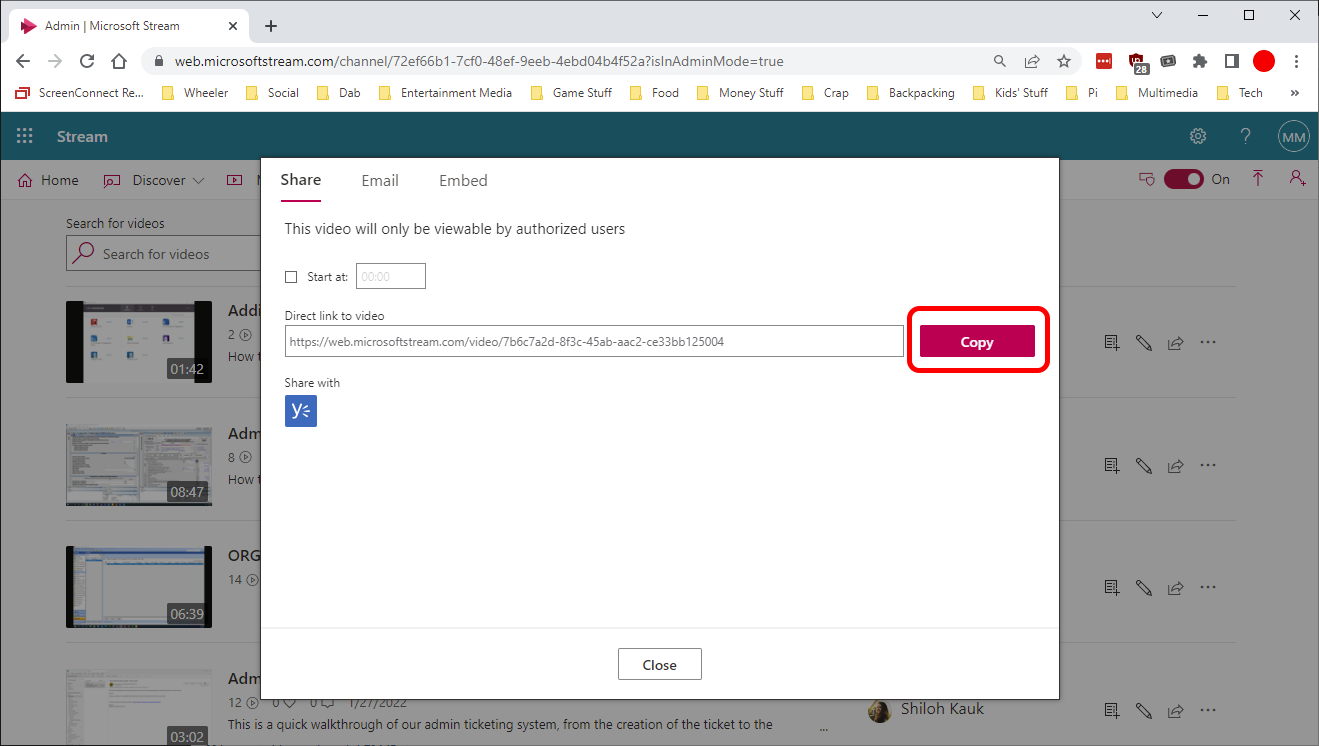The height and width of the screenshot is (746, 1319).
Task: Edit first video pencil icon
Action: tap(1144, 343)
